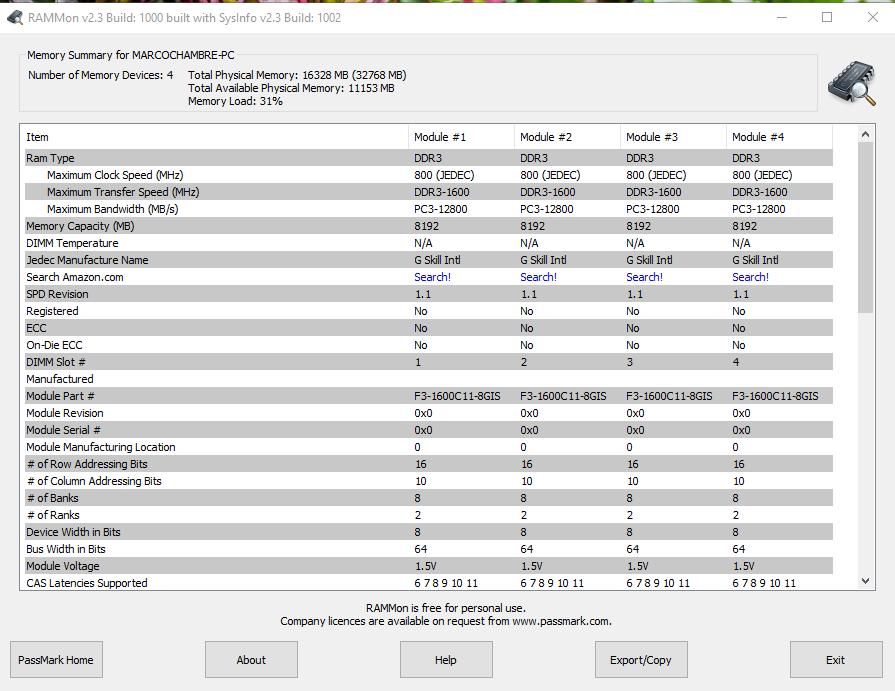The height and width of the screenshot is (691, 895).
Task: Select # of Banks row label
Action: [x=53, y=498]
